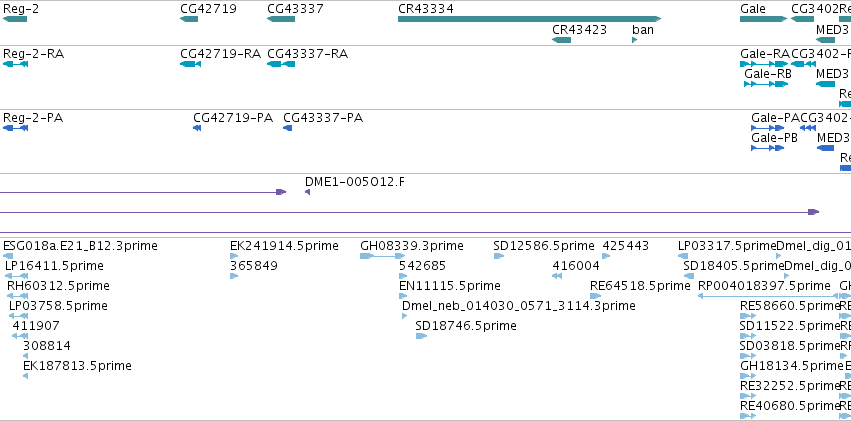
Task: Click the SD03818.5prime EST label
Action: (x=790, y=346)
